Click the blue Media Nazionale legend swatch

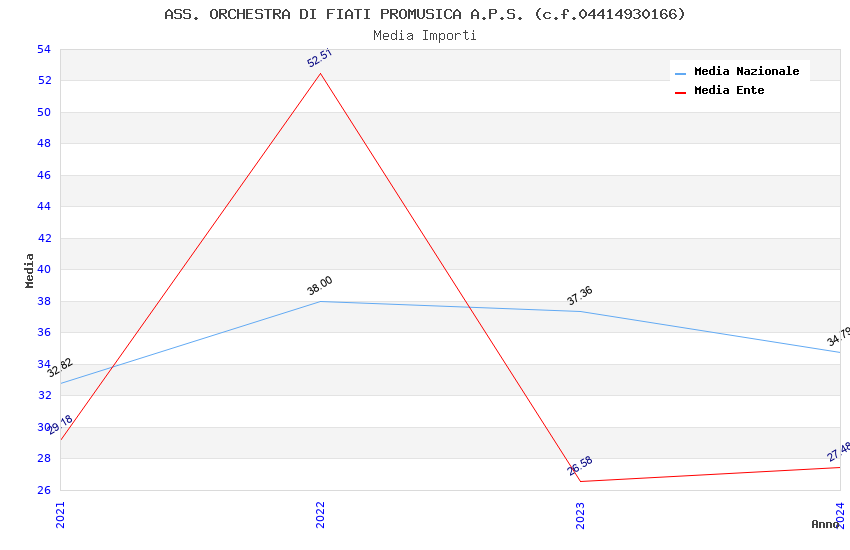pos(680,73)
